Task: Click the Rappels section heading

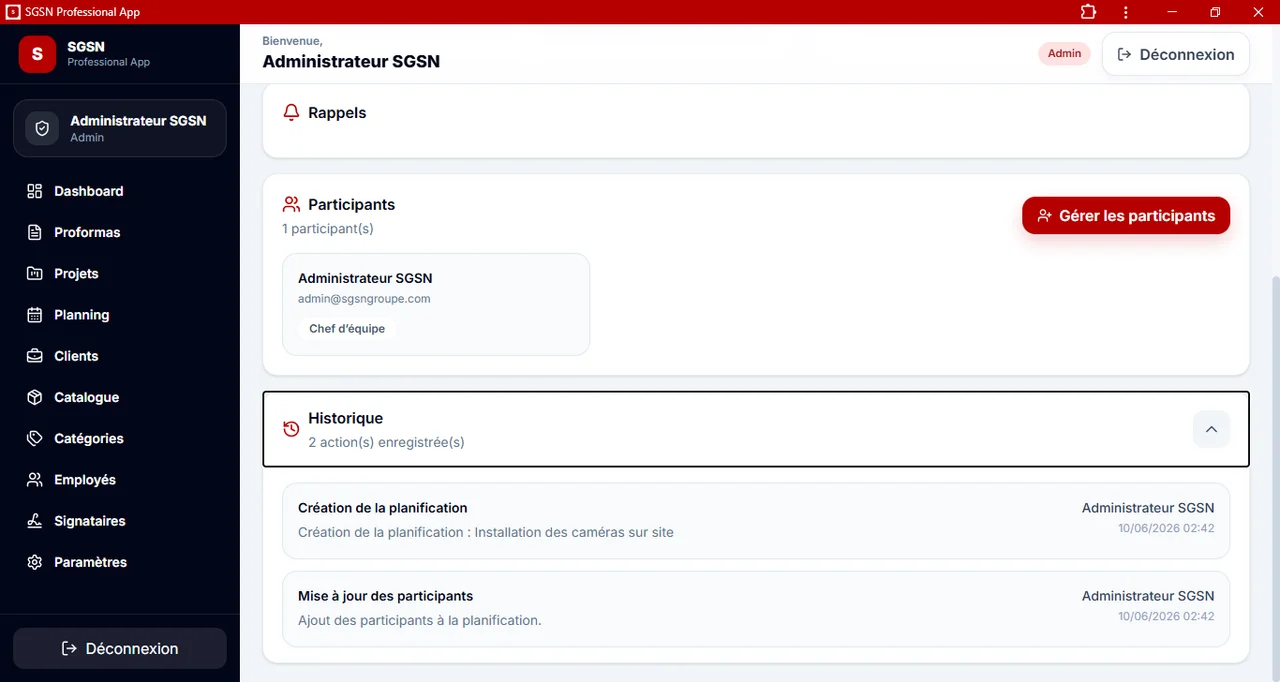Action: click(337, 113)
